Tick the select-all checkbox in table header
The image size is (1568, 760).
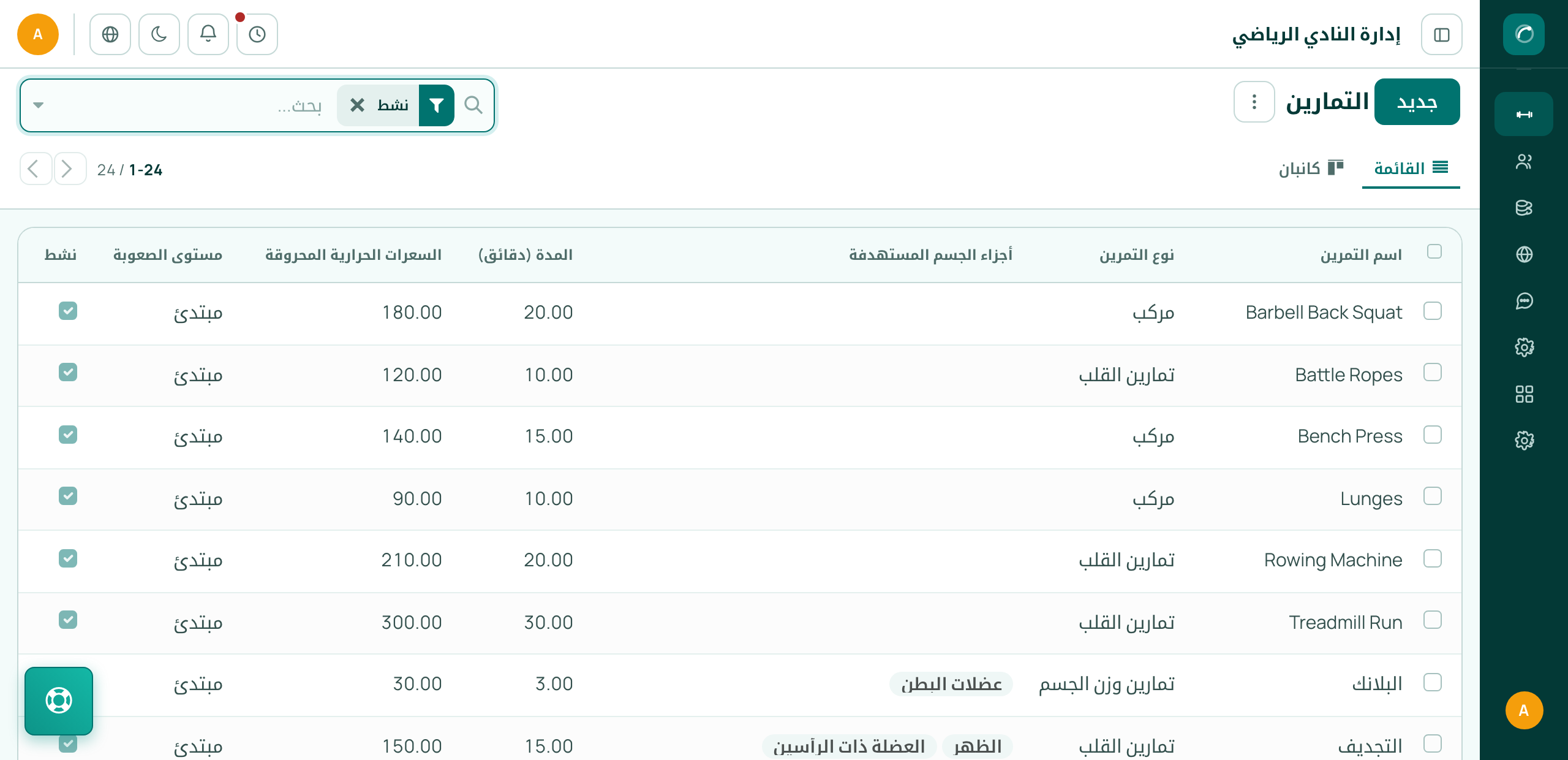click(1434, 251)
